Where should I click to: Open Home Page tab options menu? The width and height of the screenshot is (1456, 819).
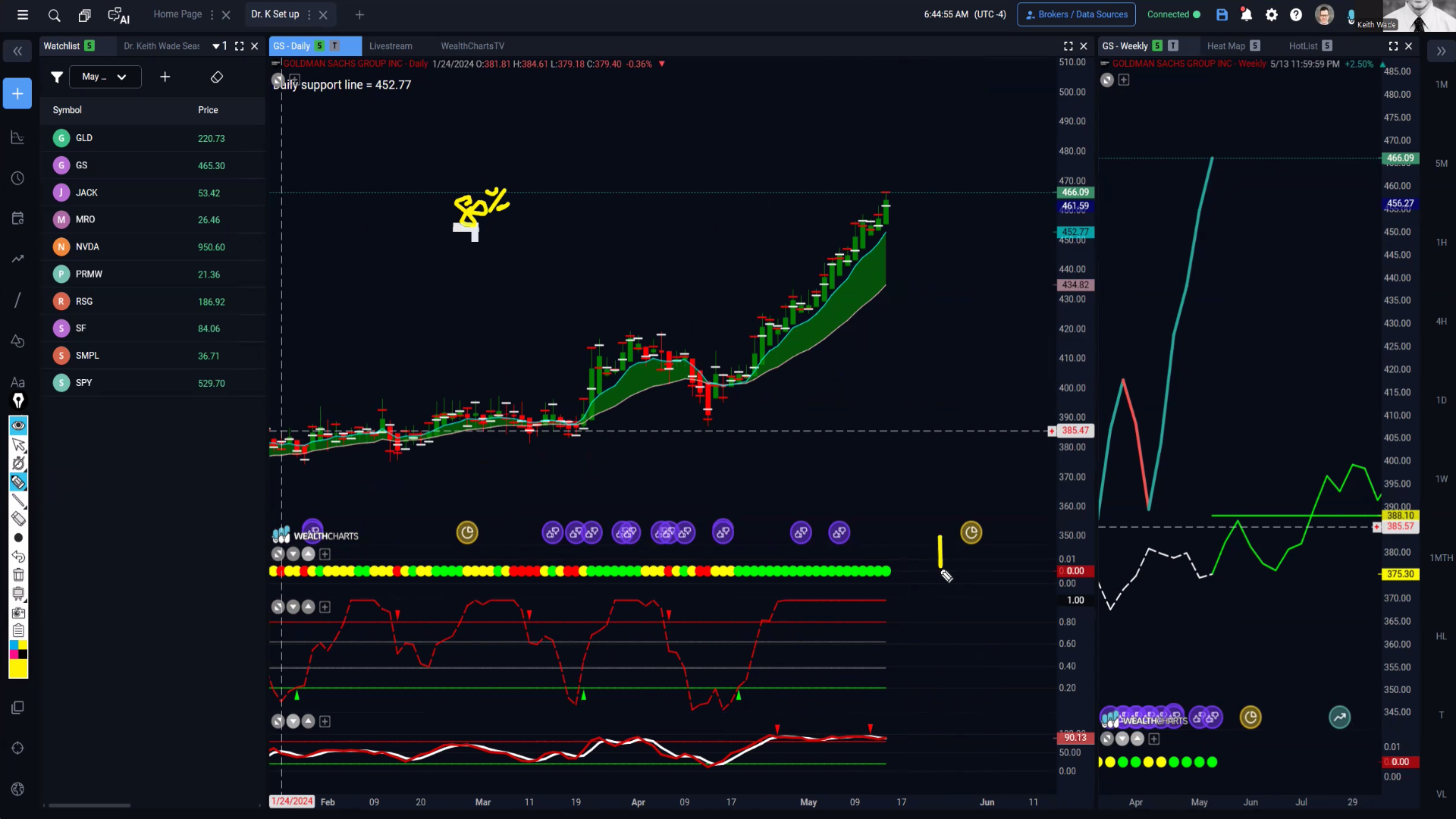coord(212,14)
